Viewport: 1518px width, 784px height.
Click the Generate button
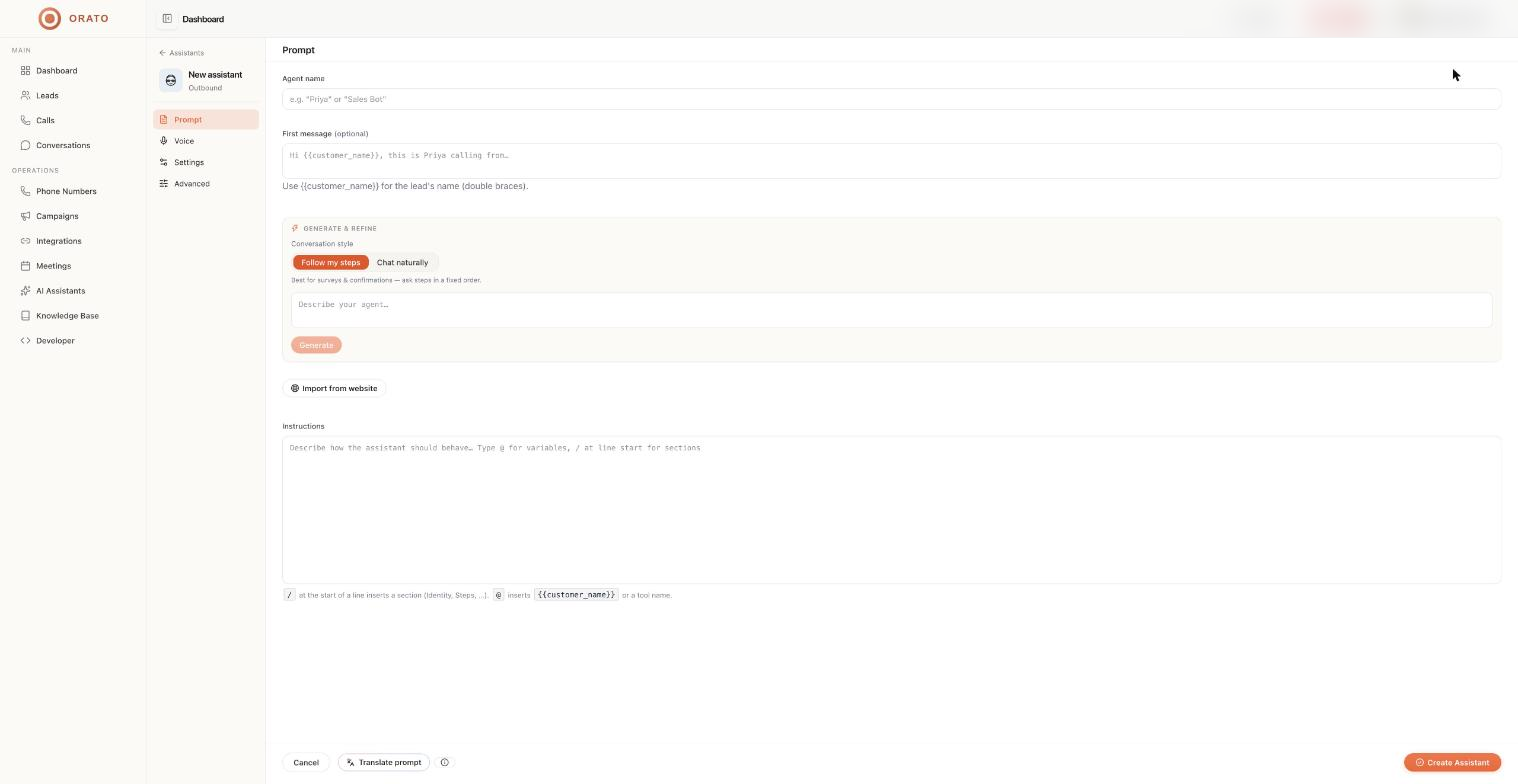pyautogui.click(x=316, y=345)
